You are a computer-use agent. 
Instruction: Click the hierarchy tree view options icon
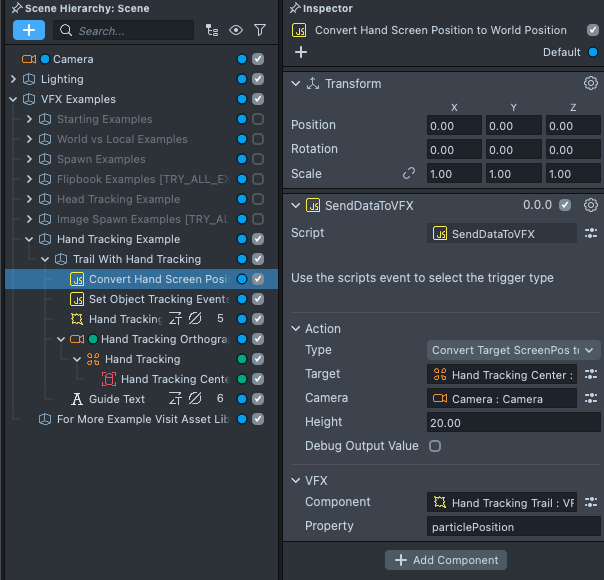(x=211, y=31)
